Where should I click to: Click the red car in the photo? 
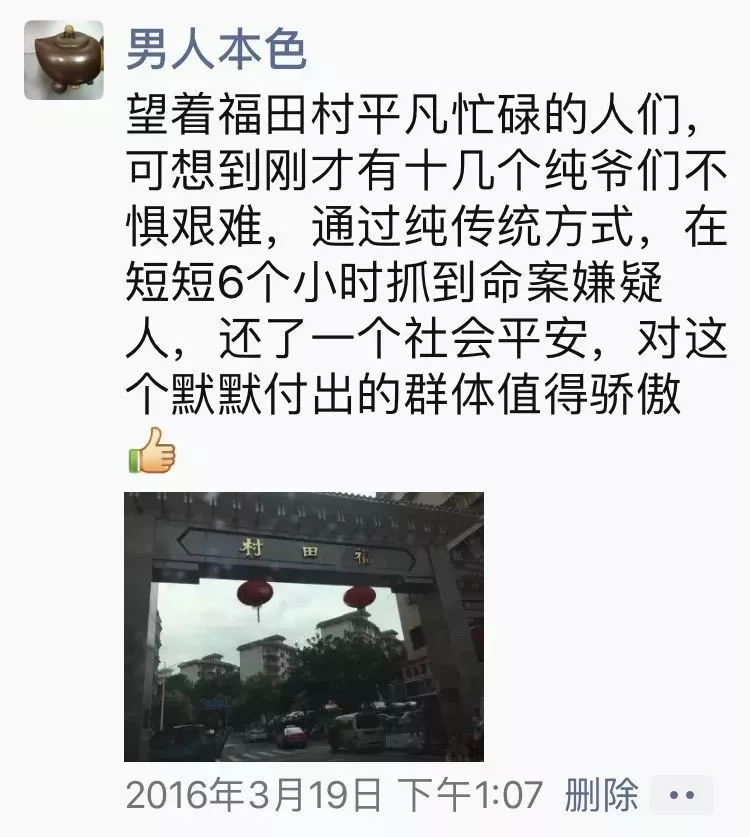click(291, 737)
